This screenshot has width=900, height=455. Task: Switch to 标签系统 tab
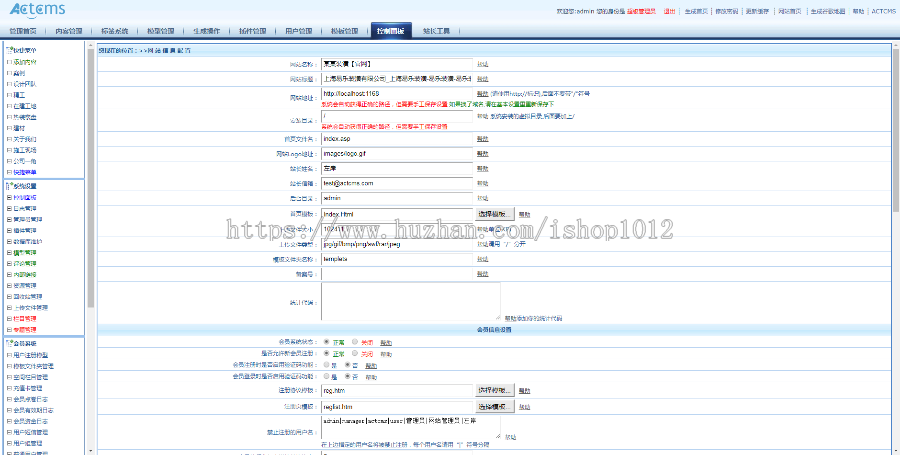(115, 31)
